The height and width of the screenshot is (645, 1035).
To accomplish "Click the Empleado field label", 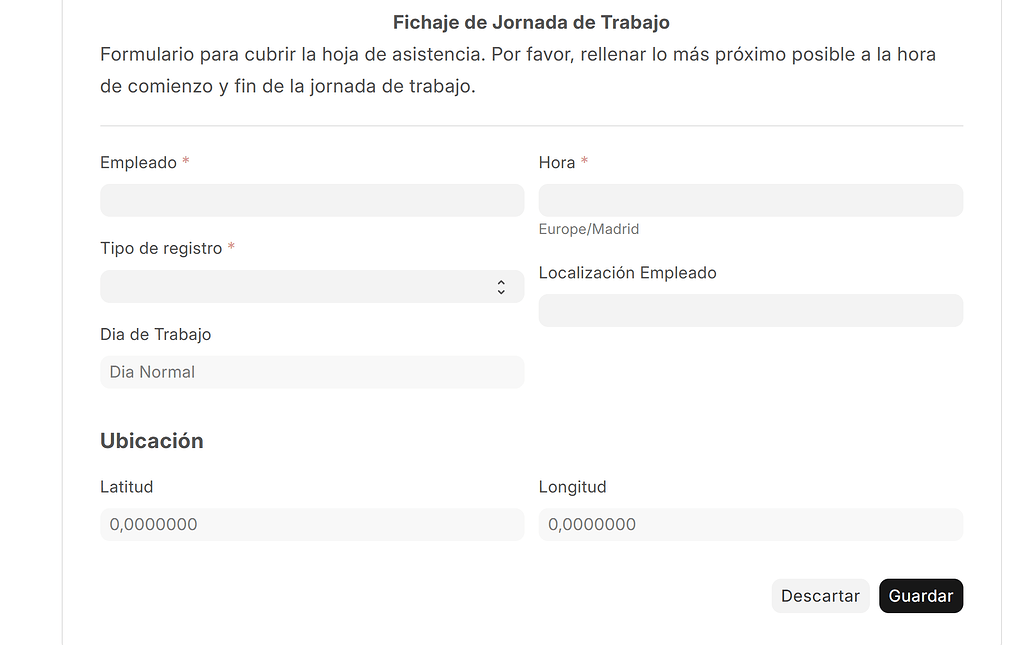I will click(136, 162).
